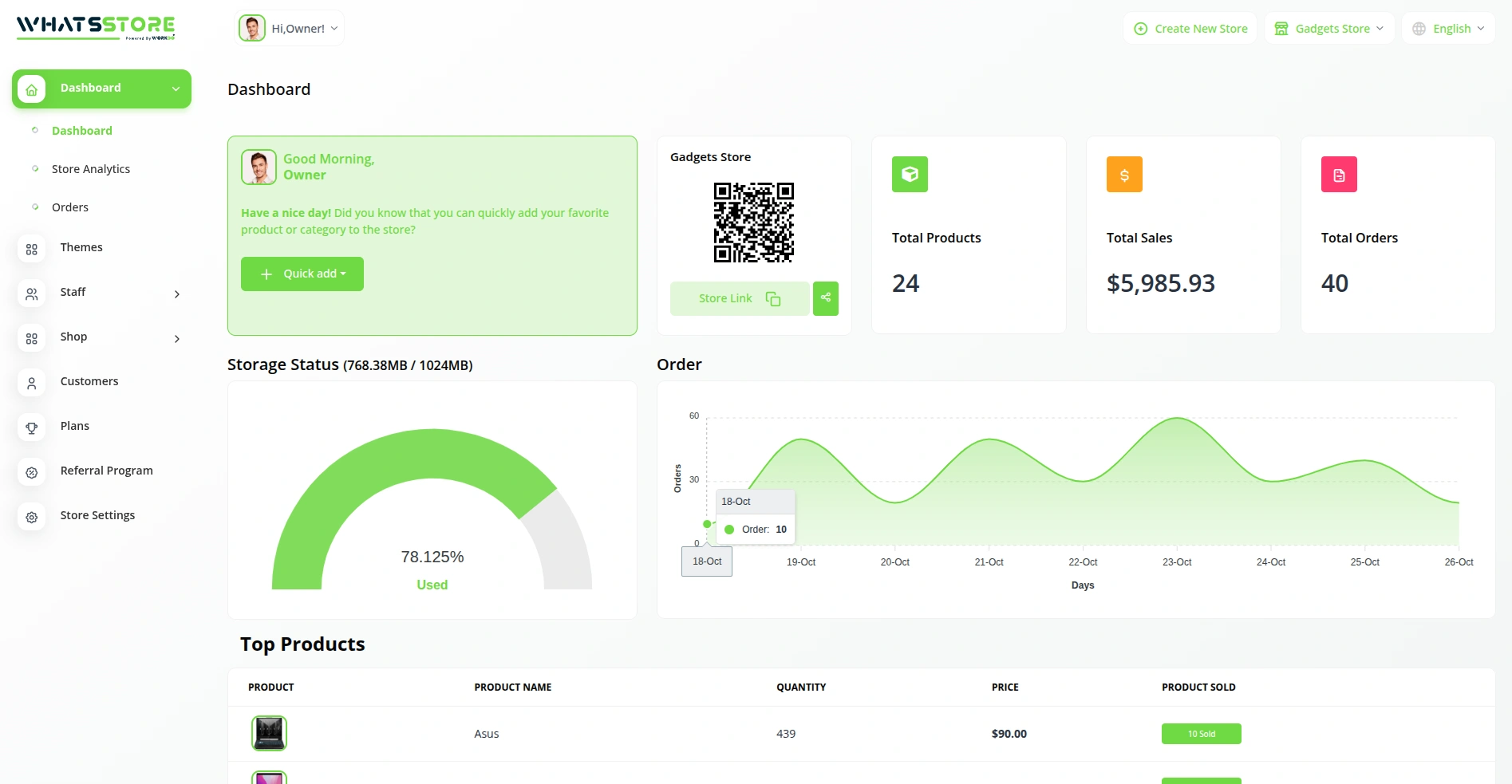Click the share icon beside Store Link
1512x784 pixels.
826,298
